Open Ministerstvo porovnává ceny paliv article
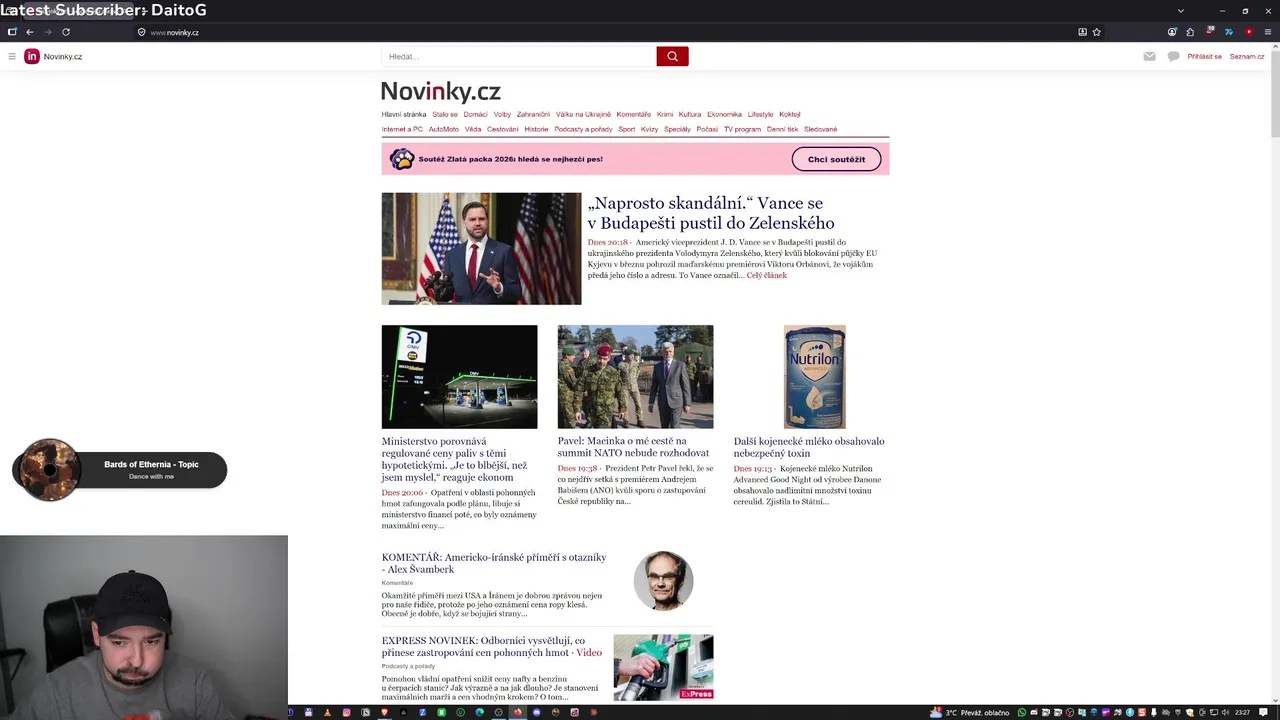The width and height of the screenshot is (1280, 720). point(454,459)
